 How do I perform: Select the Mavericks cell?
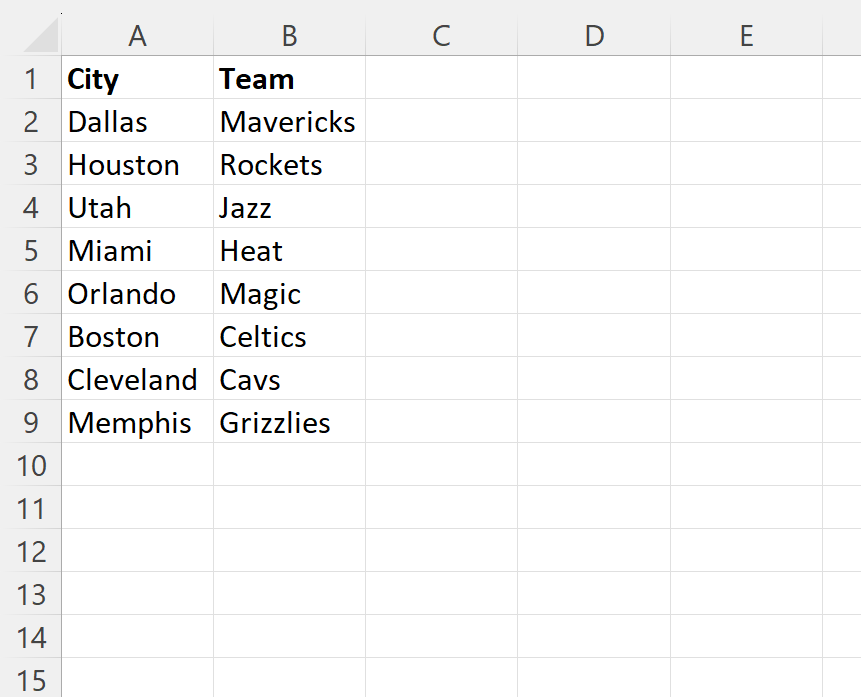coord(288,122)
